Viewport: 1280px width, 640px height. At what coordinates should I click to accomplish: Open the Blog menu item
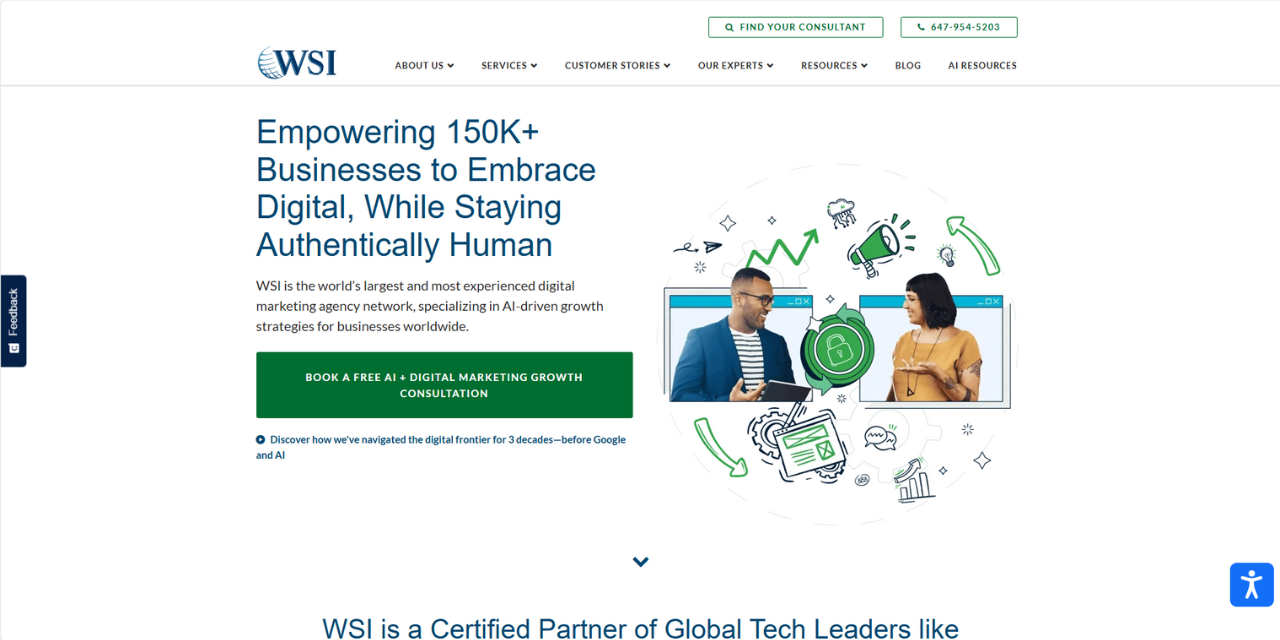[x=908, y=65]
